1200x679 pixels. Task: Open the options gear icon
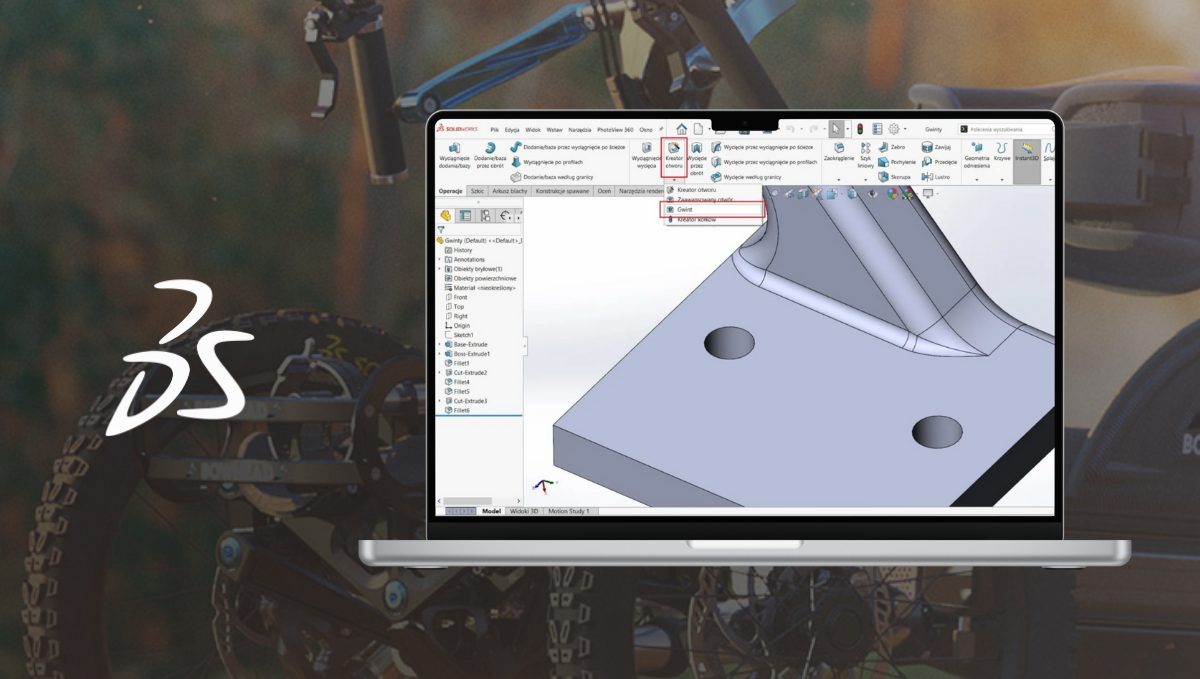pos(893,129)
